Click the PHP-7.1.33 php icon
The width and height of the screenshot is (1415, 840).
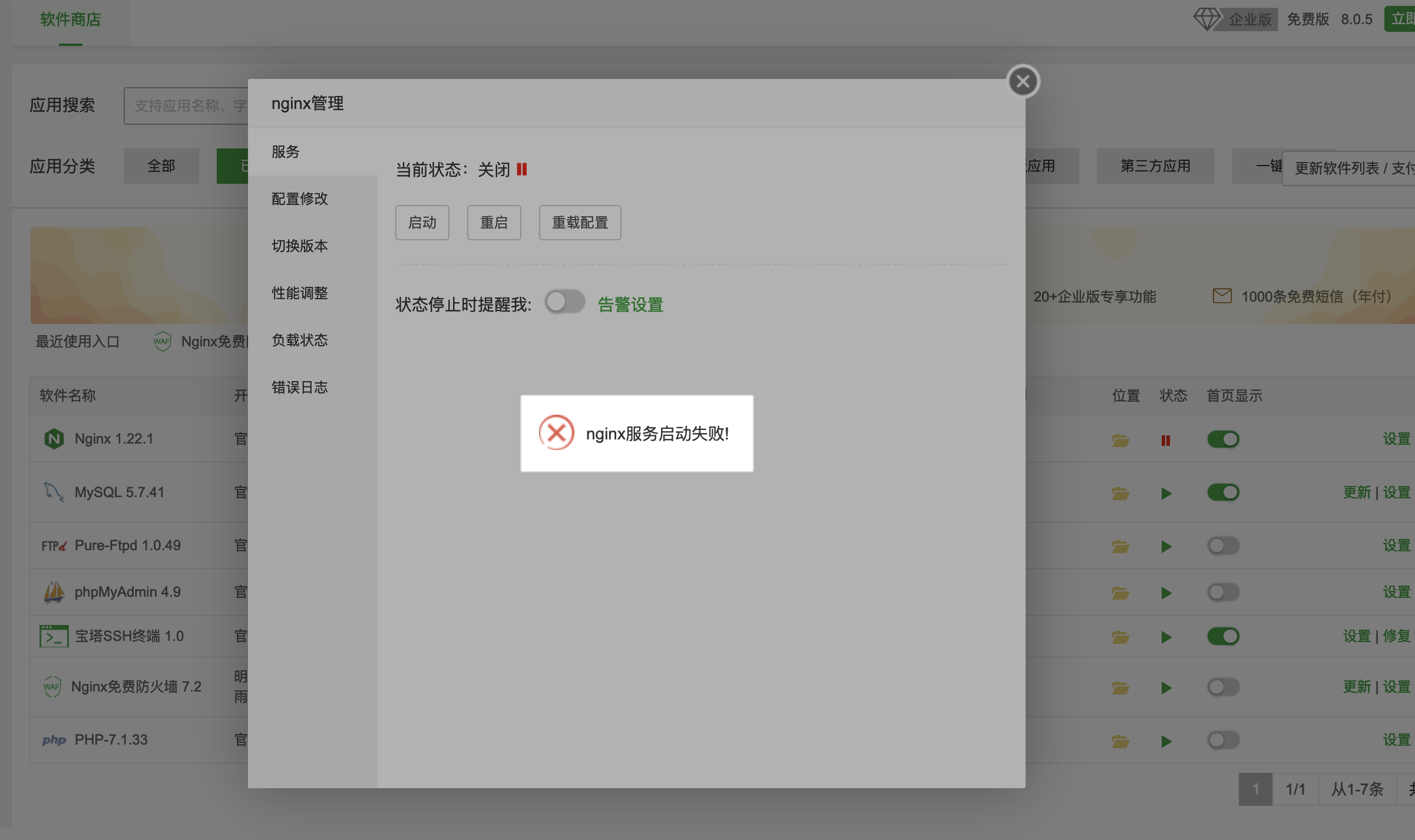(54, 740)
